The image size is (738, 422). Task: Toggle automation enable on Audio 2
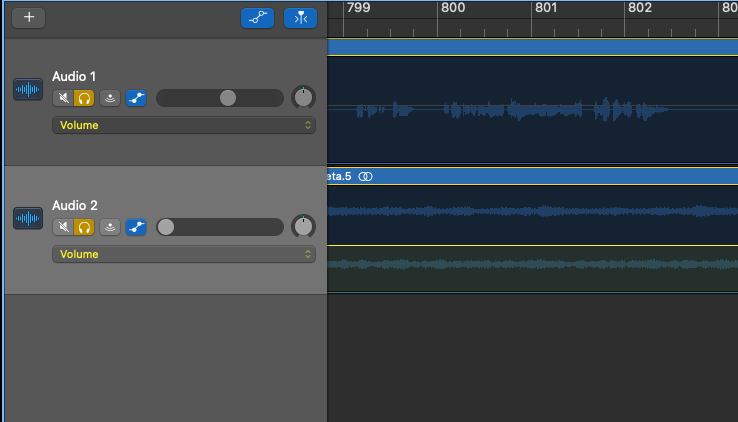pos(136,227)
